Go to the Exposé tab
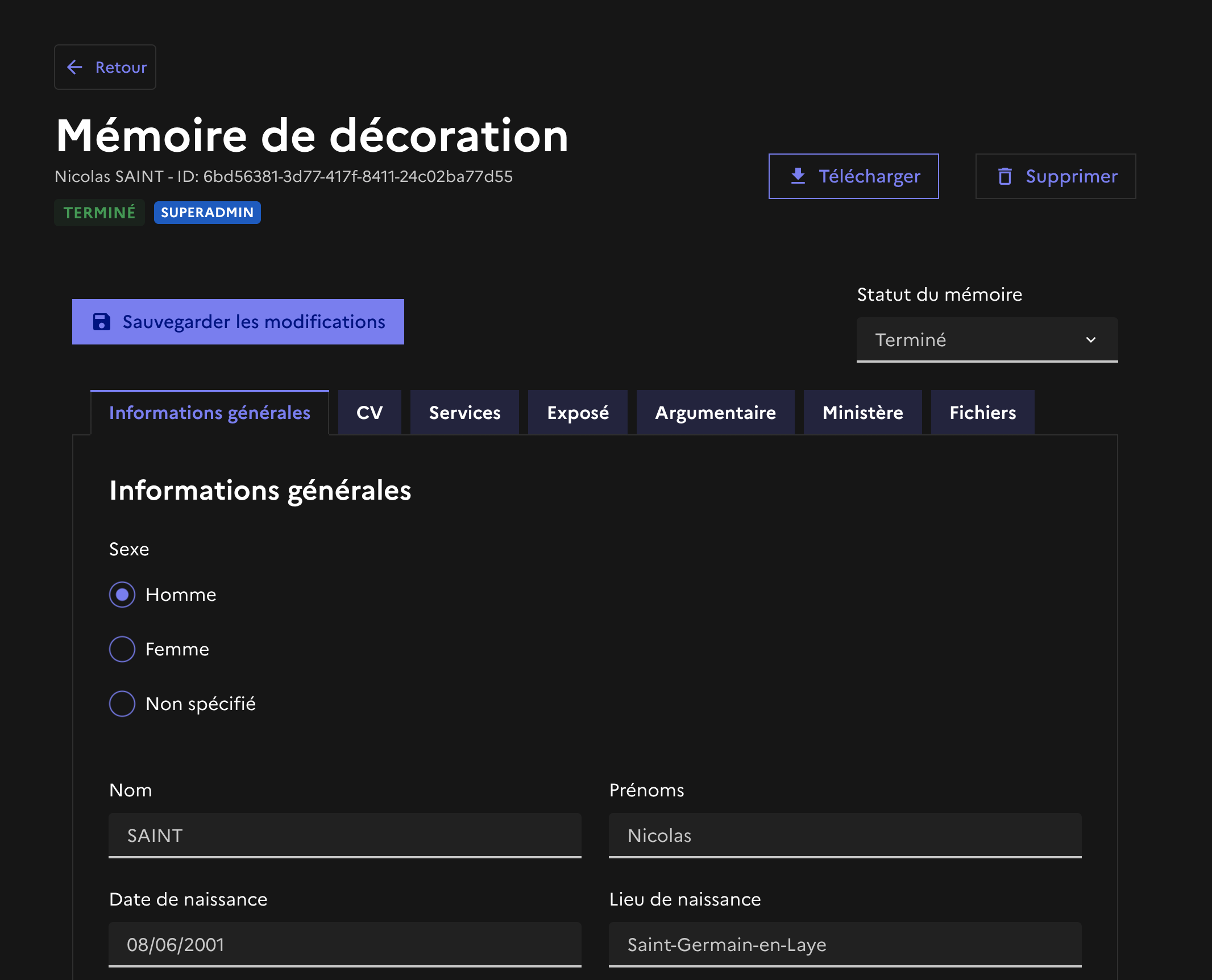The height and width of the screenshot is (980, 1212). (x=578, y=413)
